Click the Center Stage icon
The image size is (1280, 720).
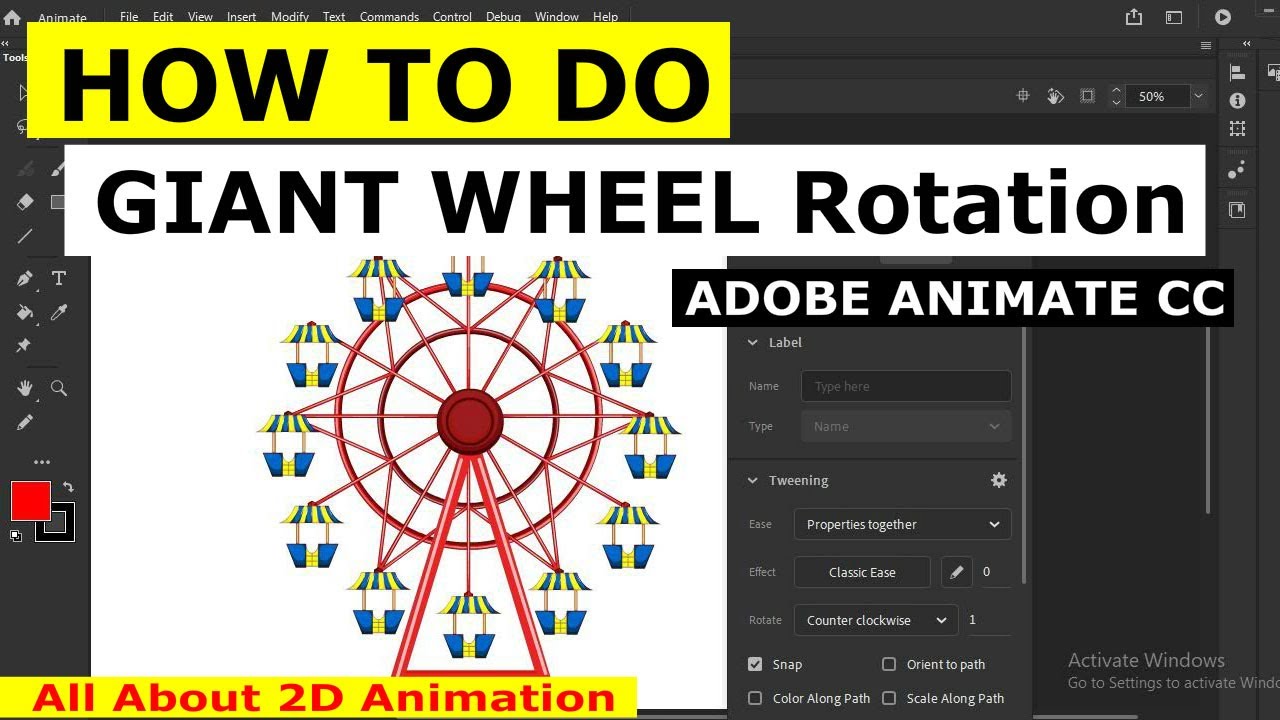(1023, 96)
